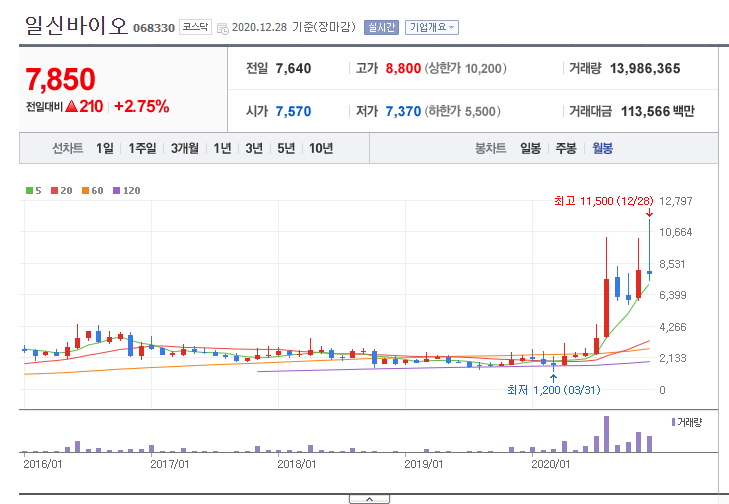This screenshot has height=504, width=729.
Task: Select the 1일 line chart period
Action: click(105, 148)
